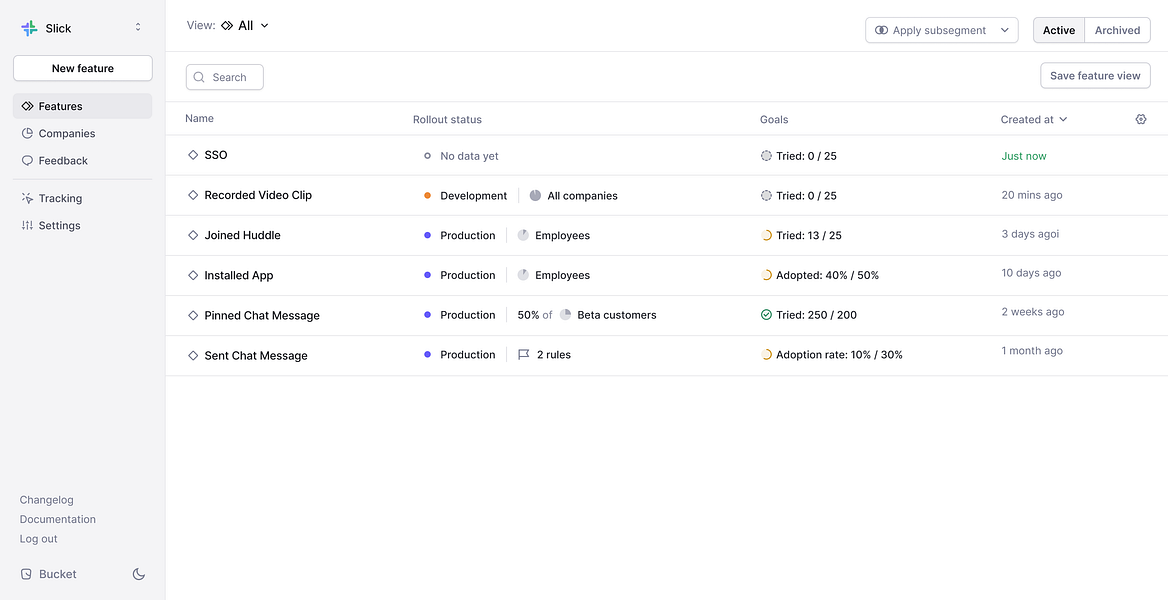The width and height of the screenshot is (1168, 600).
Task: Open table column settings gear
Action: point(1141,119)
